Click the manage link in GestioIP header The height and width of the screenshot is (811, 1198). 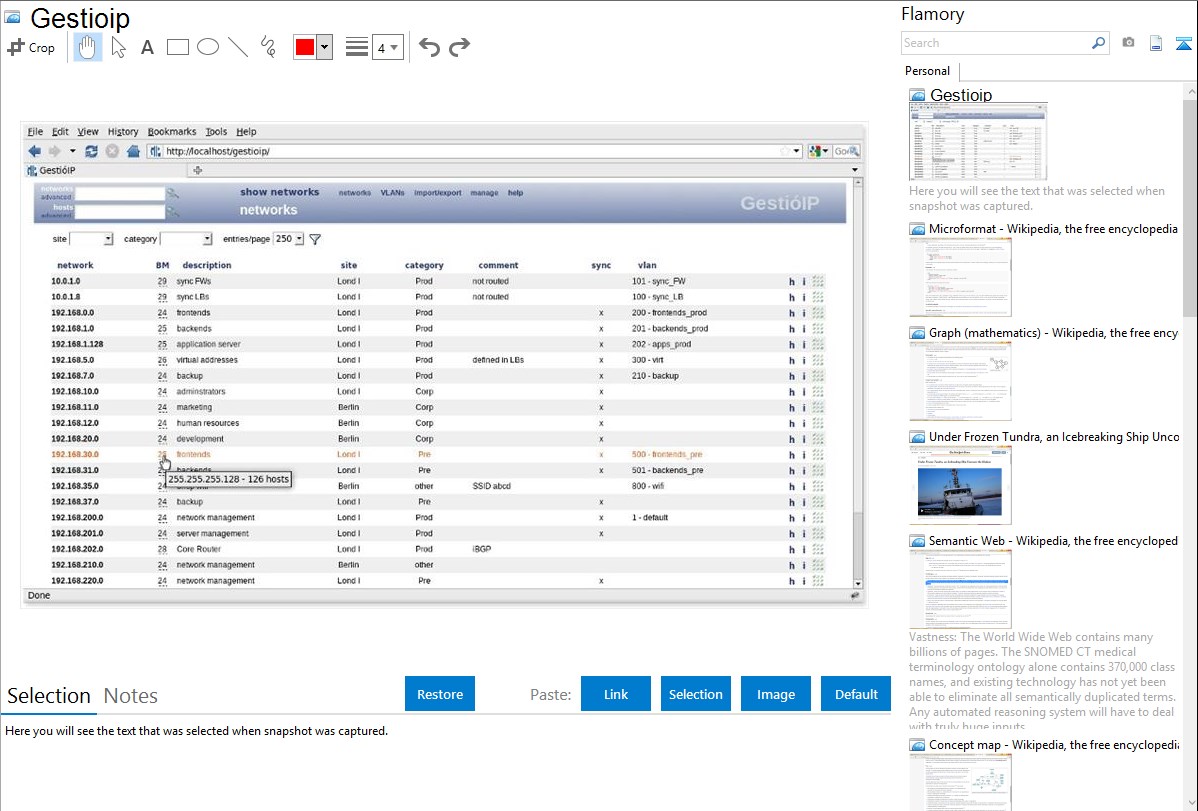pyautogui.click(x=484, y=193)
